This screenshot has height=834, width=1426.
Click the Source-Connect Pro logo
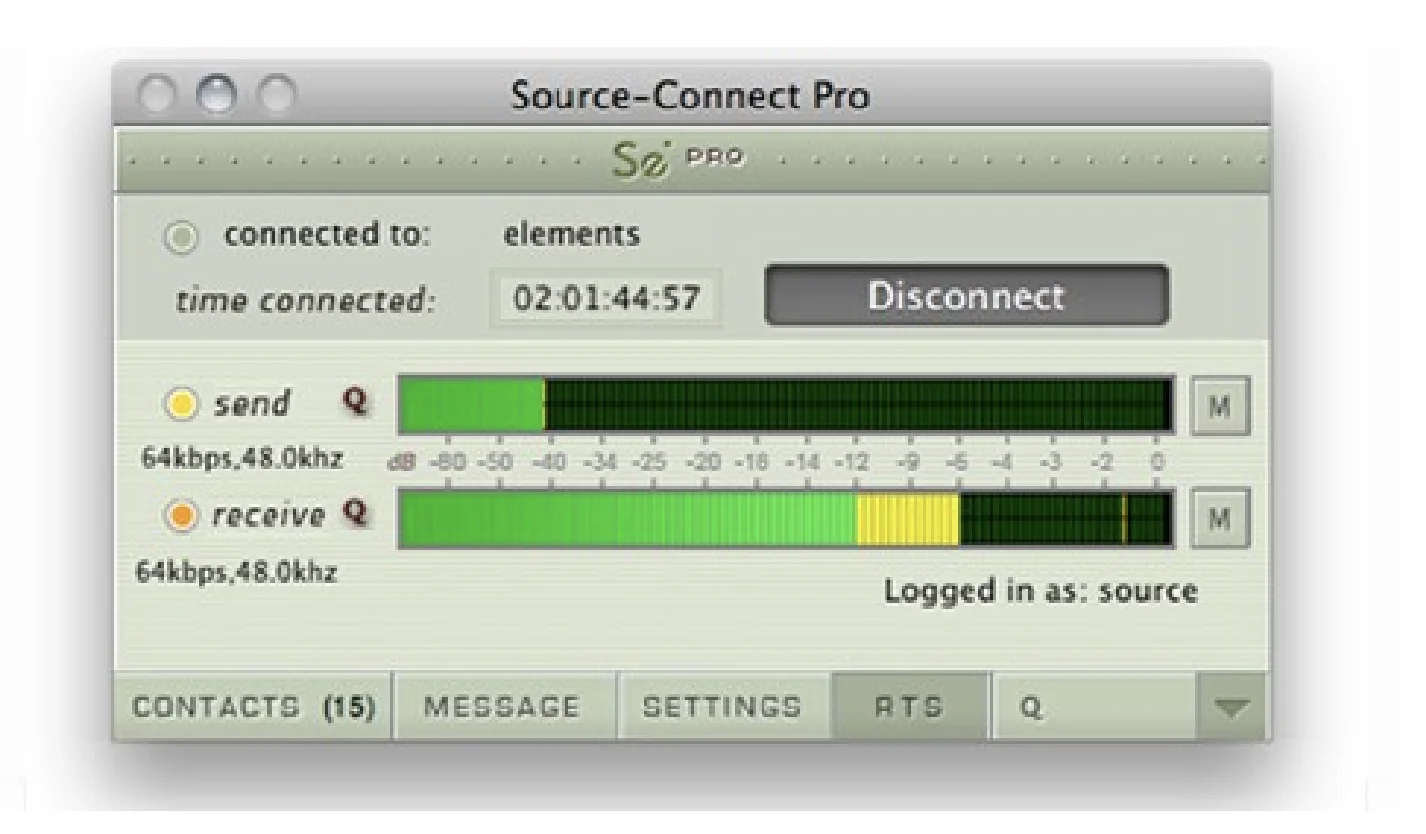(x=679, y=159)
